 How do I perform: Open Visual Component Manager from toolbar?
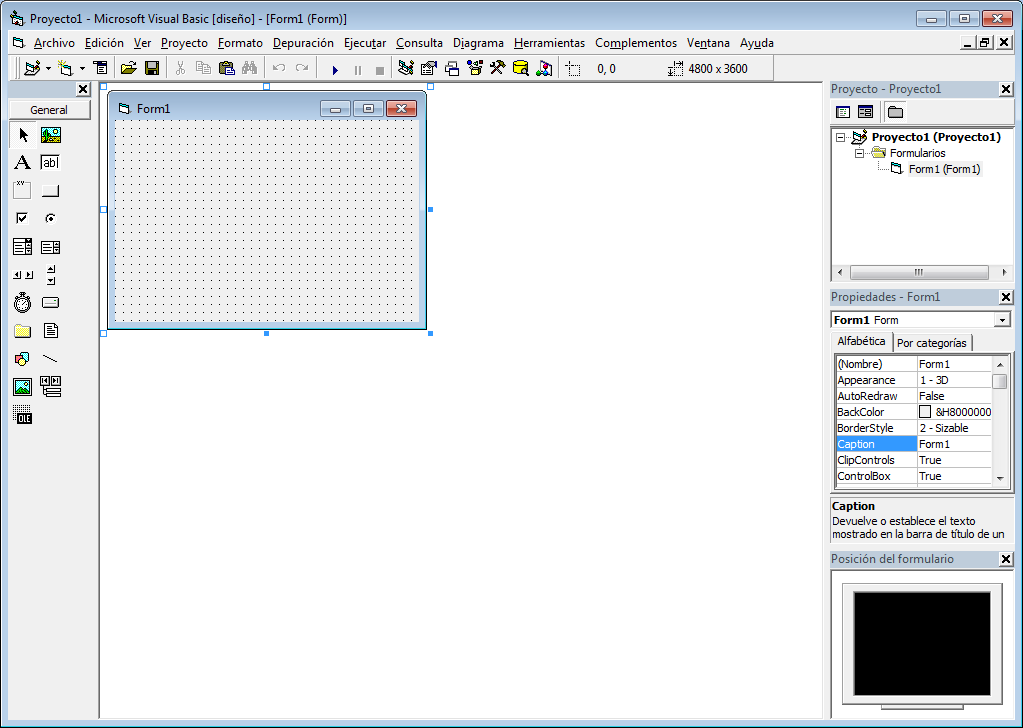point(544,68)
